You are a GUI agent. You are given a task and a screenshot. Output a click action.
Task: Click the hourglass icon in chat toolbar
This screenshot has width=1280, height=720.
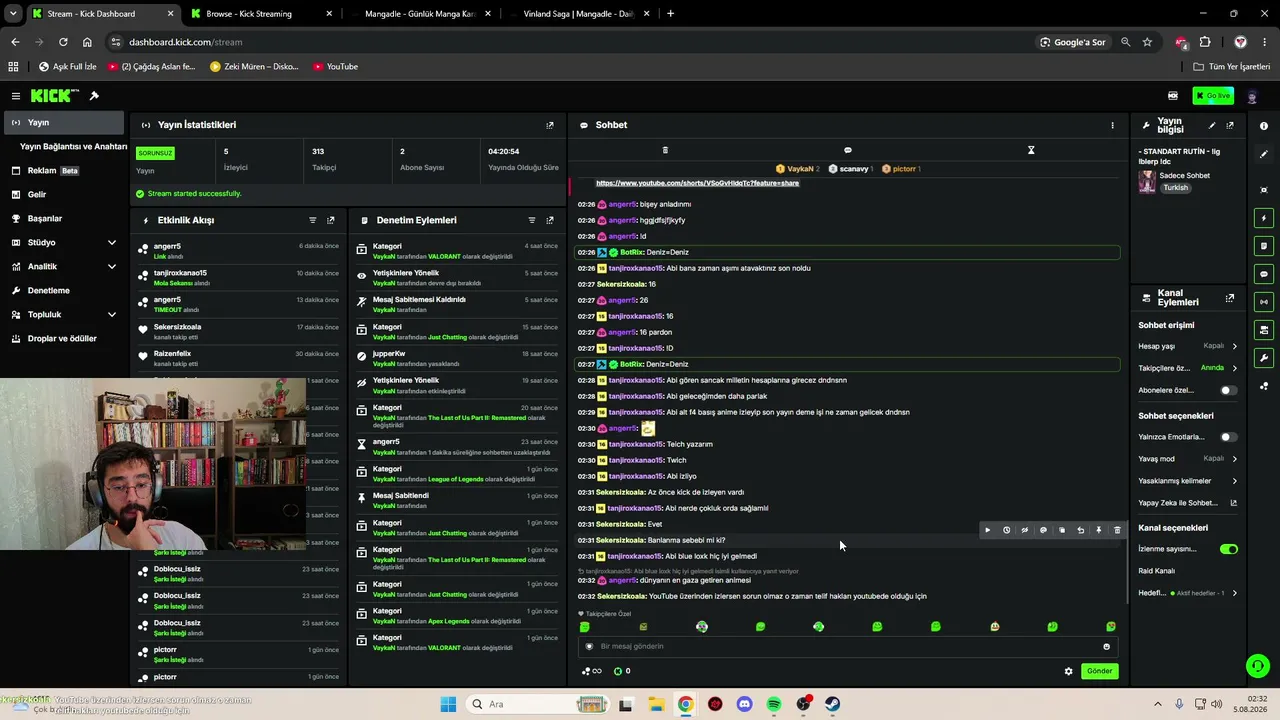tap(1031, 150)
